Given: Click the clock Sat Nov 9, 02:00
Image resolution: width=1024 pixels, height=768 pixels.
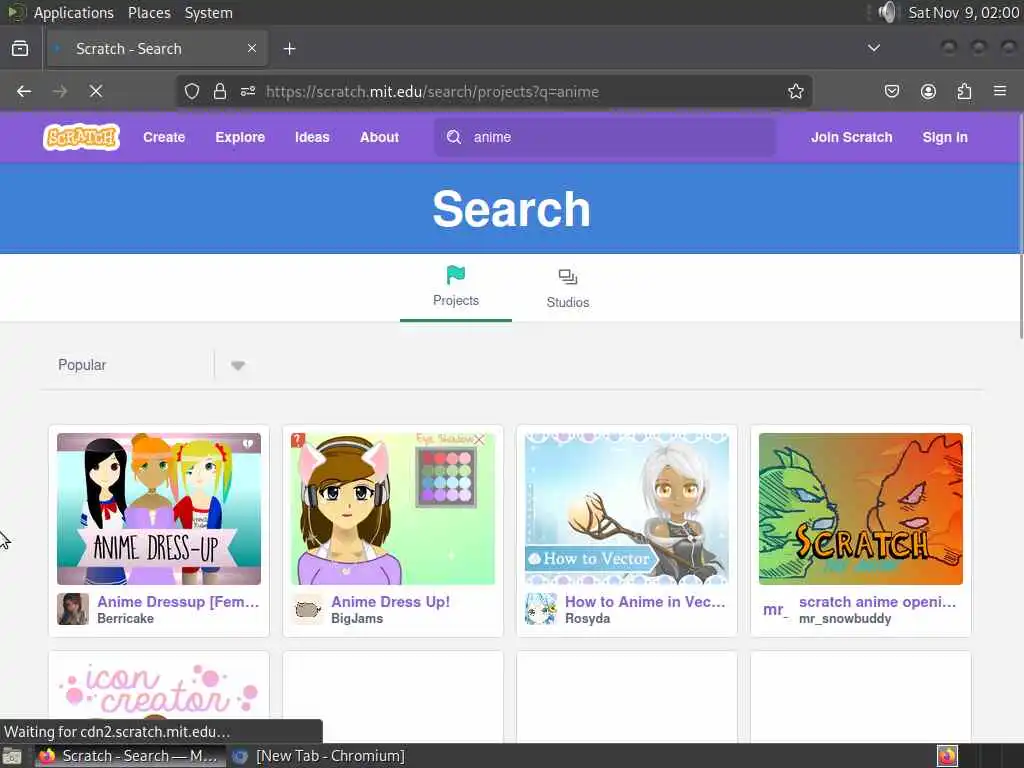Looking at the screenshot, I should point(963,12).
